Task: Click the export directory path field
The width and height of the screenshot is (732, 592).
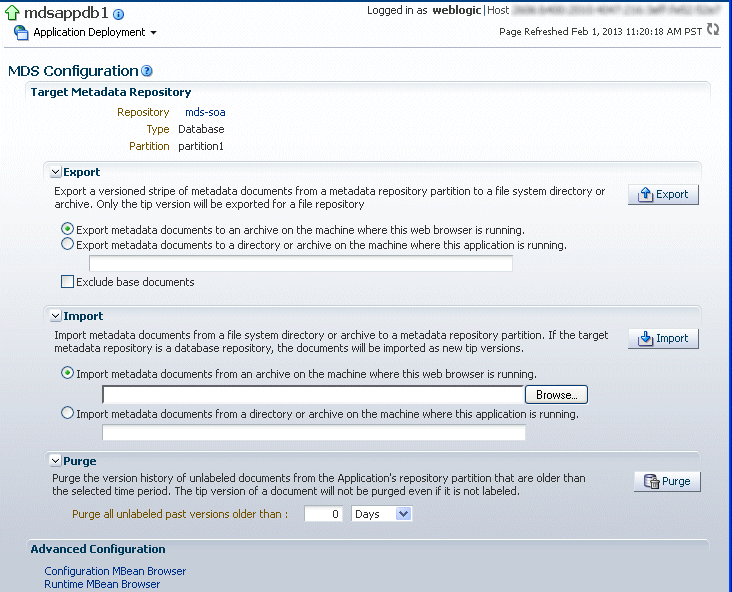Action: 301,263
